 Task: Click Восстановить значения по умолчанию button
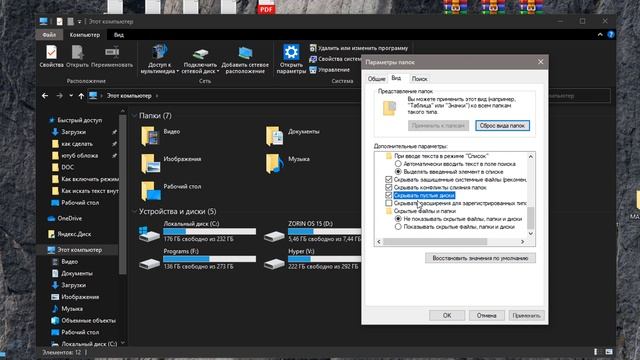tap(480, 258)
